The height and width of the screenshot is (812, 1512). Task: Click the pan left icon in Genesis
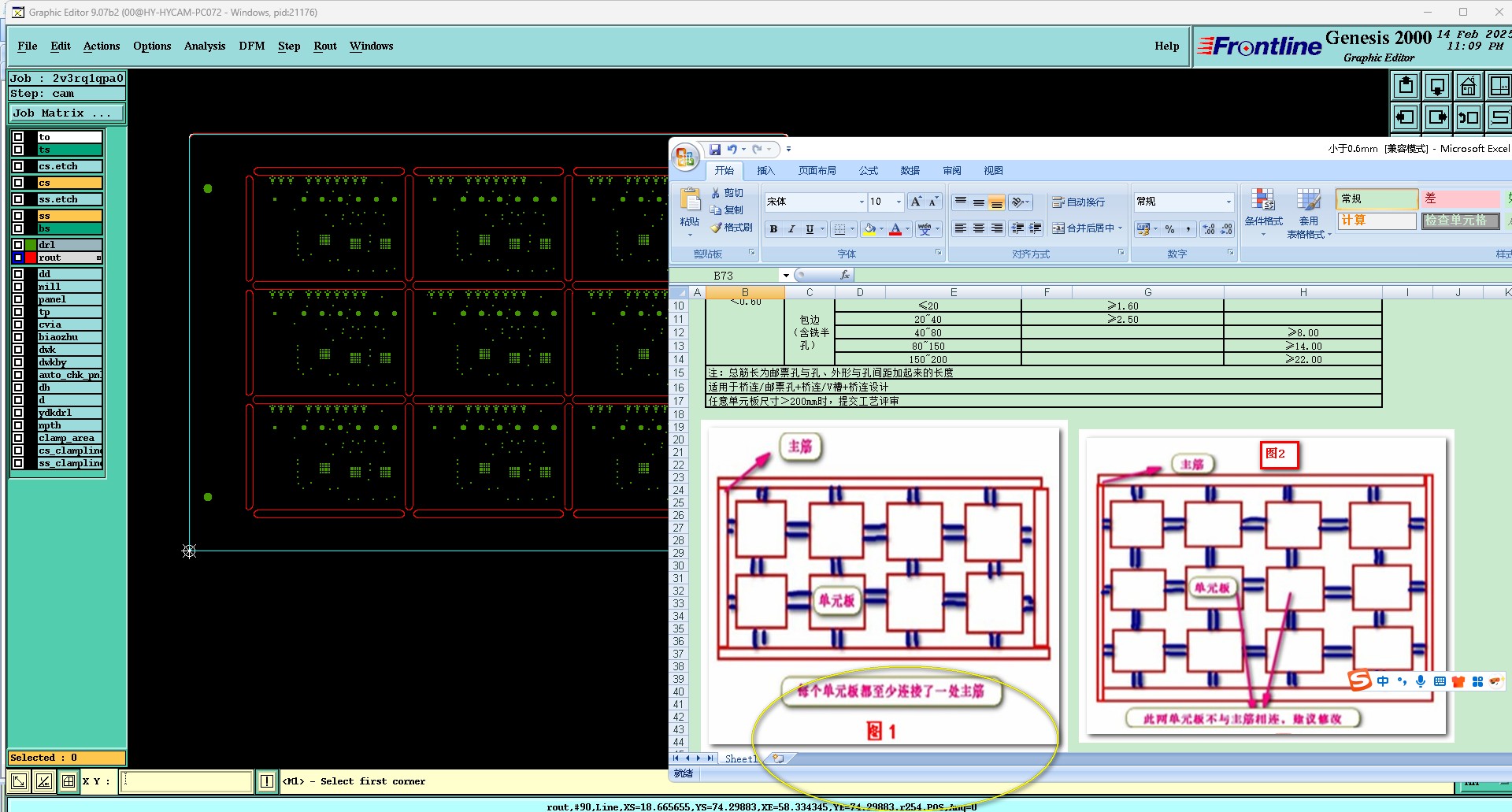pyautogui.click(x=1406, y=117)
